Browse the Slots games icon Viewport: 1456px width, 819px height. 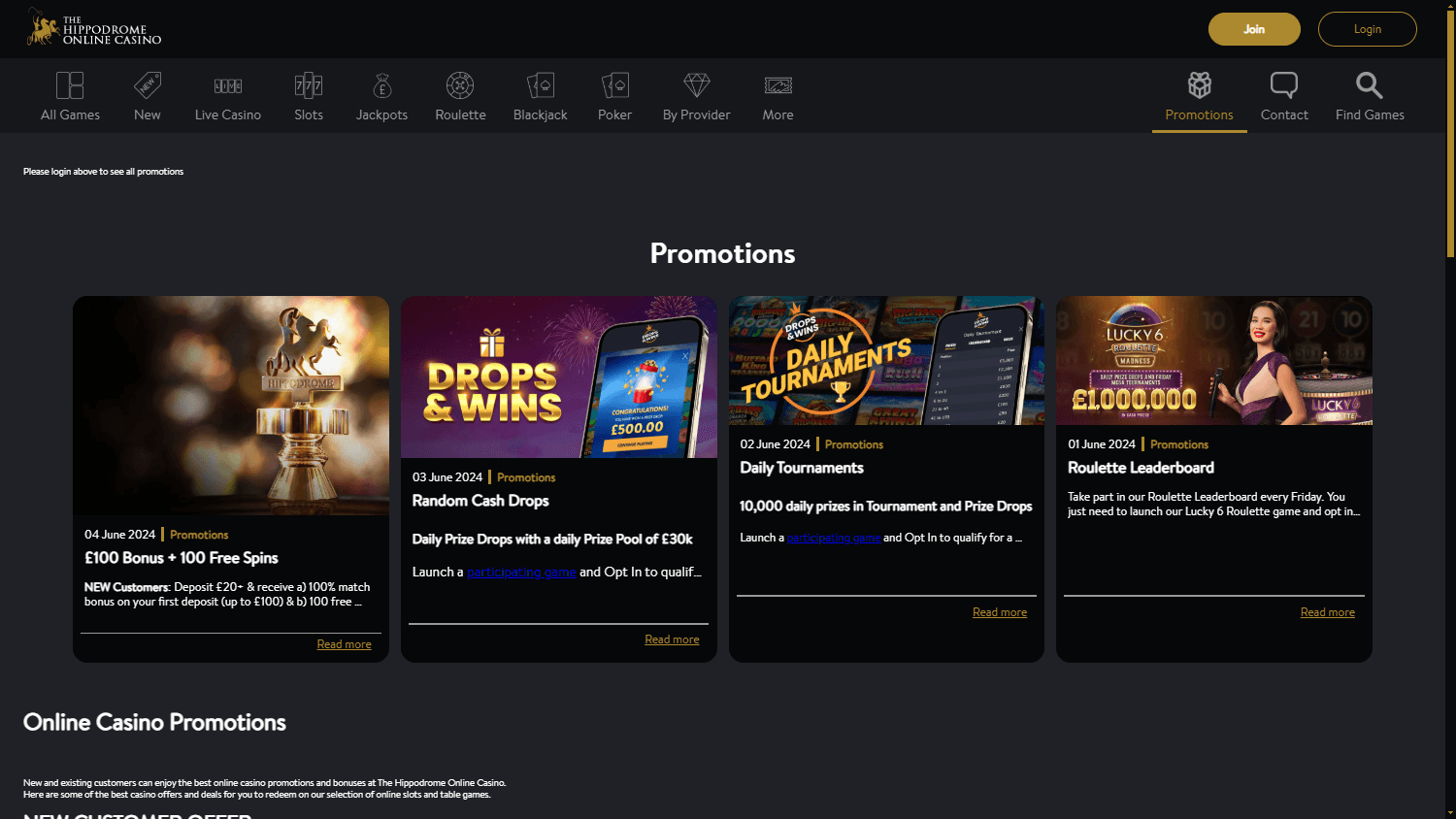pyautogui.click(x=309, y=95)
